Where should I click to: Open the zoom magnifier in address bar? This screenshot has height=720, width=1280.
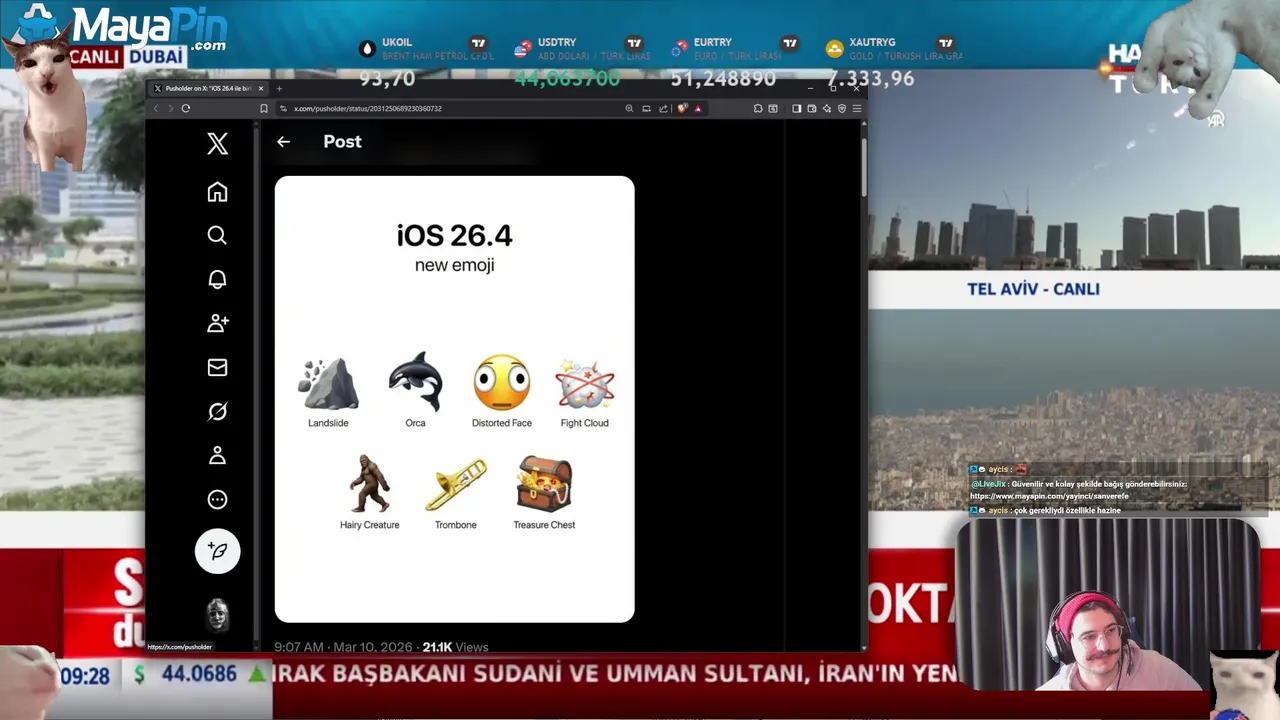coord(629,108)
